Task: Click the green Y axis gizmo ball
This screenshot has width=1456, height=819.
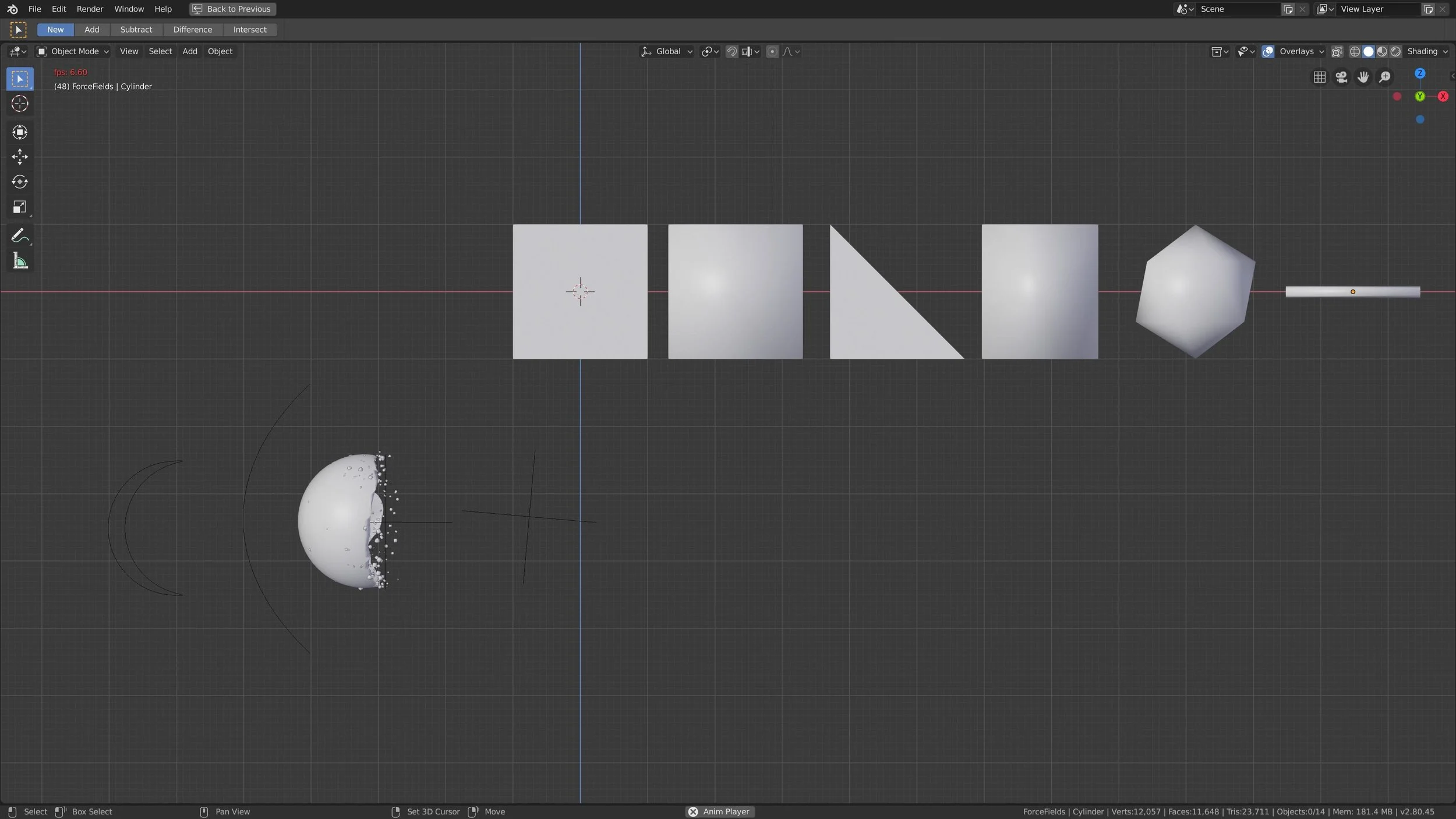Action: coord(1420,96)
